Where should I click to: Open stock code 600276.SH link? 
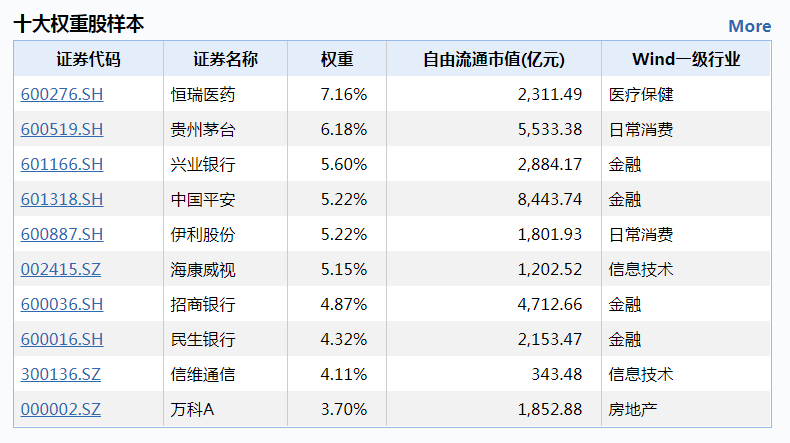[62, 94]
